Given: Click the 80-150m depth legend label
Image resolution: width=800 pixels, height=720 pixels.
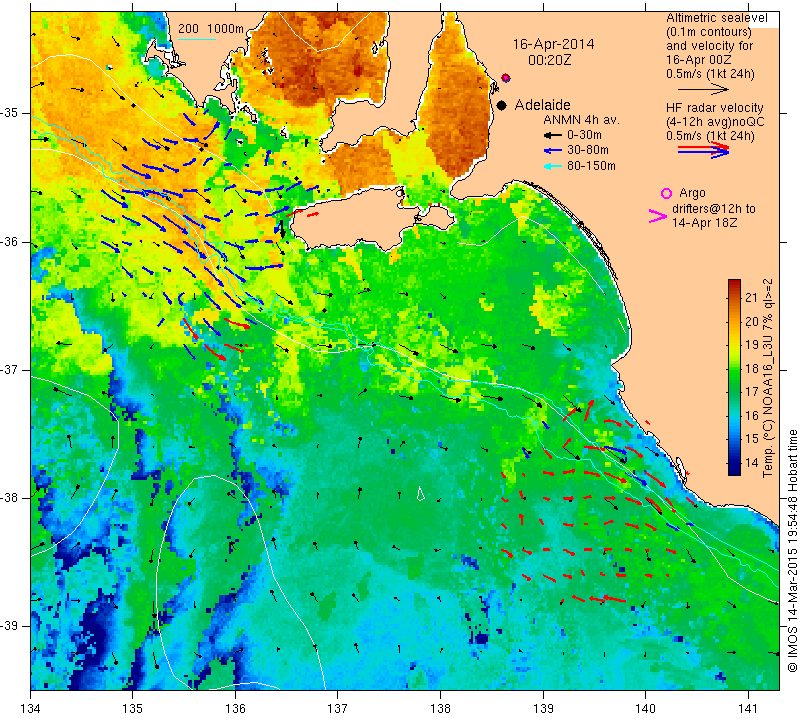Looking at the screenshot, I should (x=591, y=166).
